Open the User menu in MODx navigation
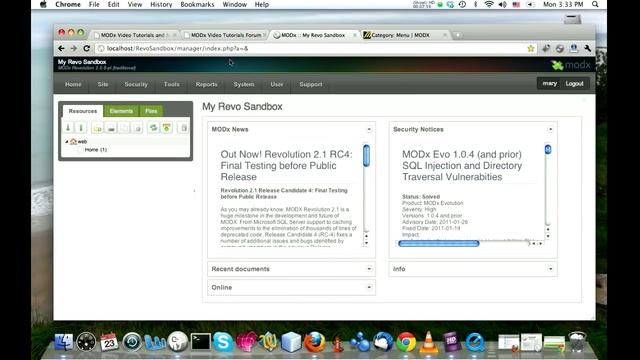The image size is (640, 360). pos(277,84)
